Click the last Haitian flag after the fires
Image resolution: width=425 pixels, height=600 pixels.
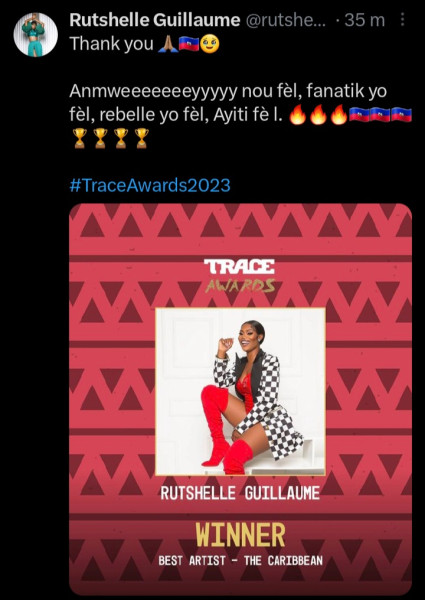401,114
